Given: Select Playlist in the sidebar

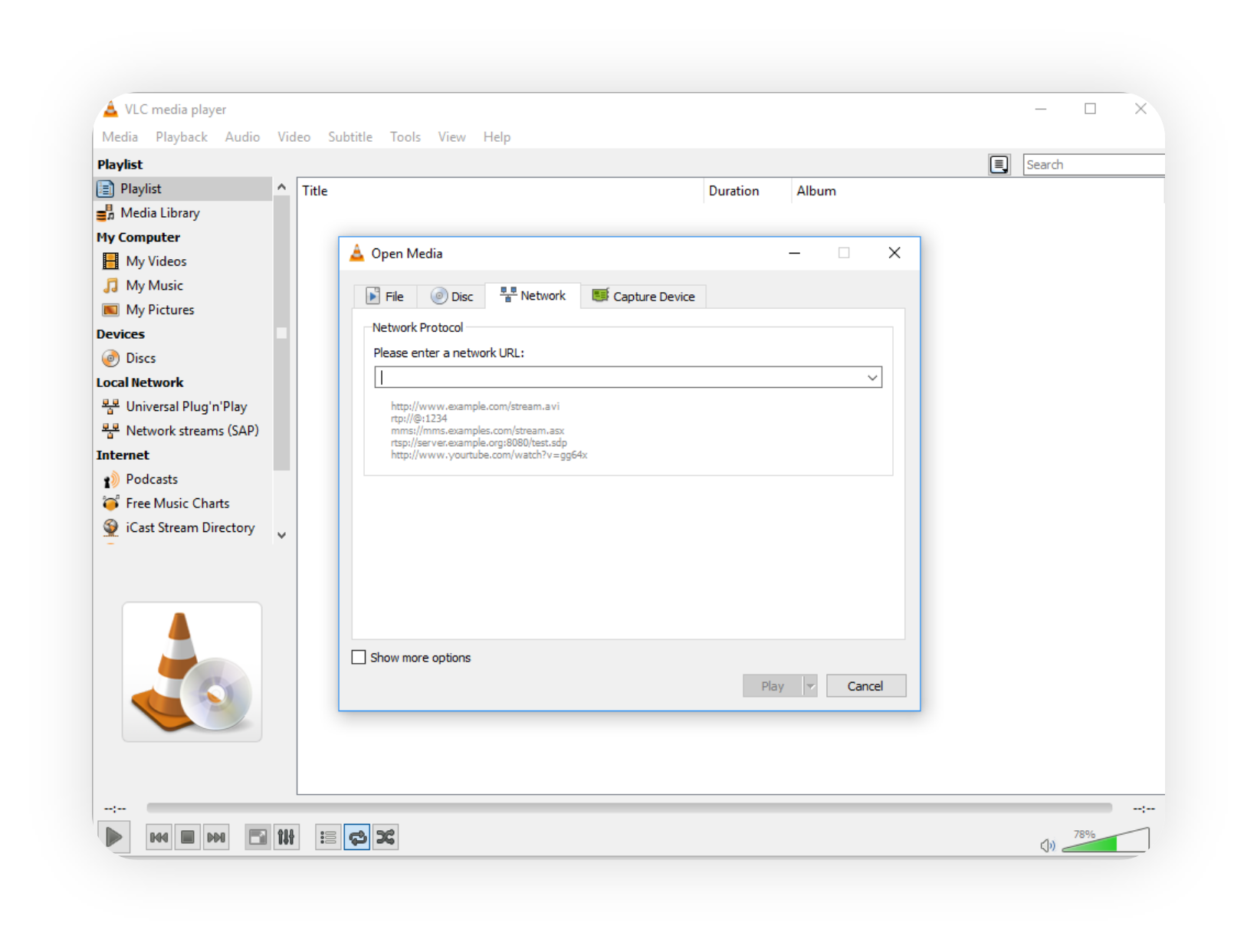Looking at the screenshot, I should point(183,189).
